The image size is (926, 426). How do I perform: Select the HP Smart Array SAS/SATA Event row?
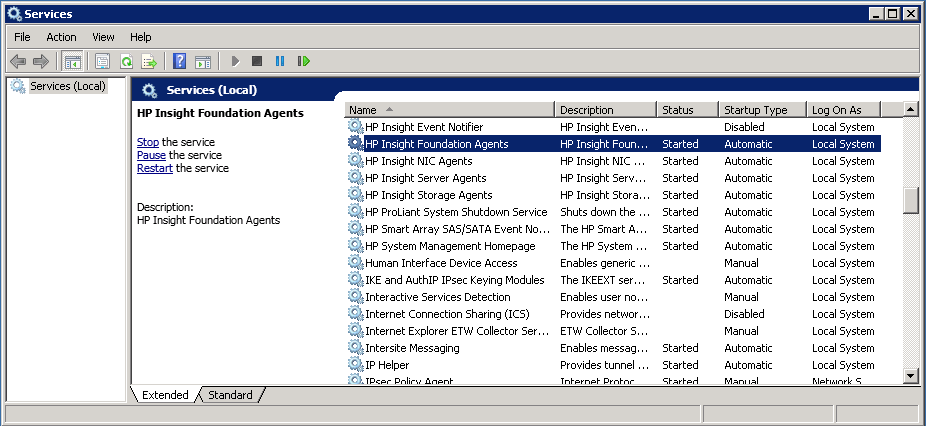tap(614, 229)
